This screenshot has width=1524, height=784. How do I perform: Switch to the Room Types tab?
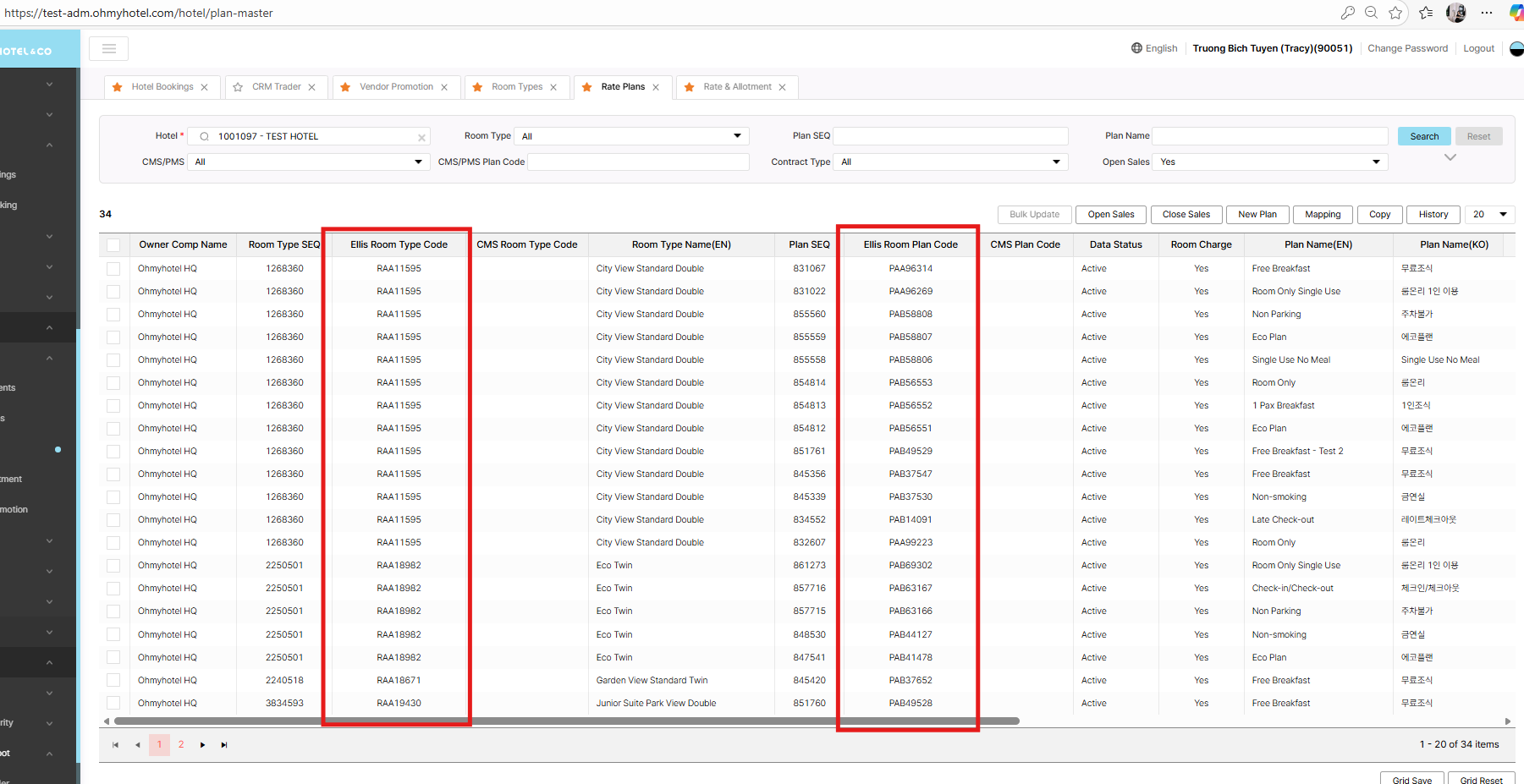click(516, 87)
